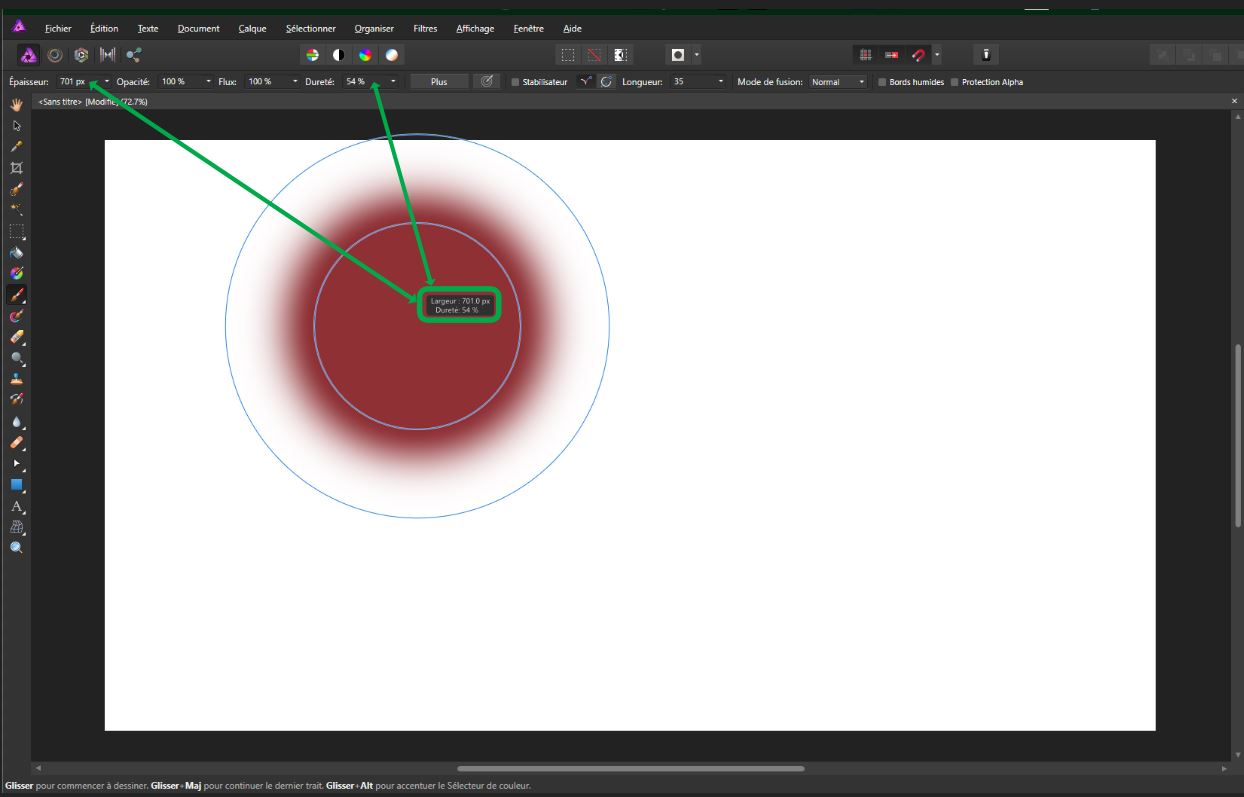1244x797 pixels.
Task: Apply Auto Colours adjustment
Action: [x=366, y=55]
